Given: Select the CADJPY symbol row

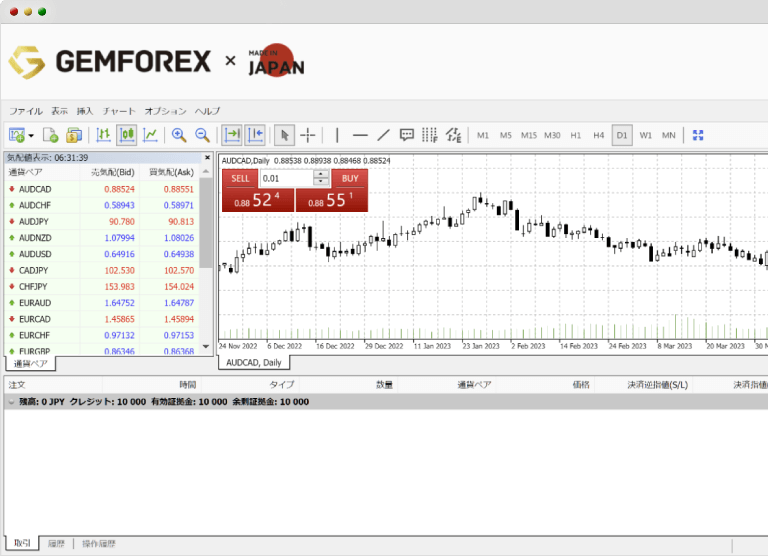Looking at the screenshot, I should [x=102, y=270].
